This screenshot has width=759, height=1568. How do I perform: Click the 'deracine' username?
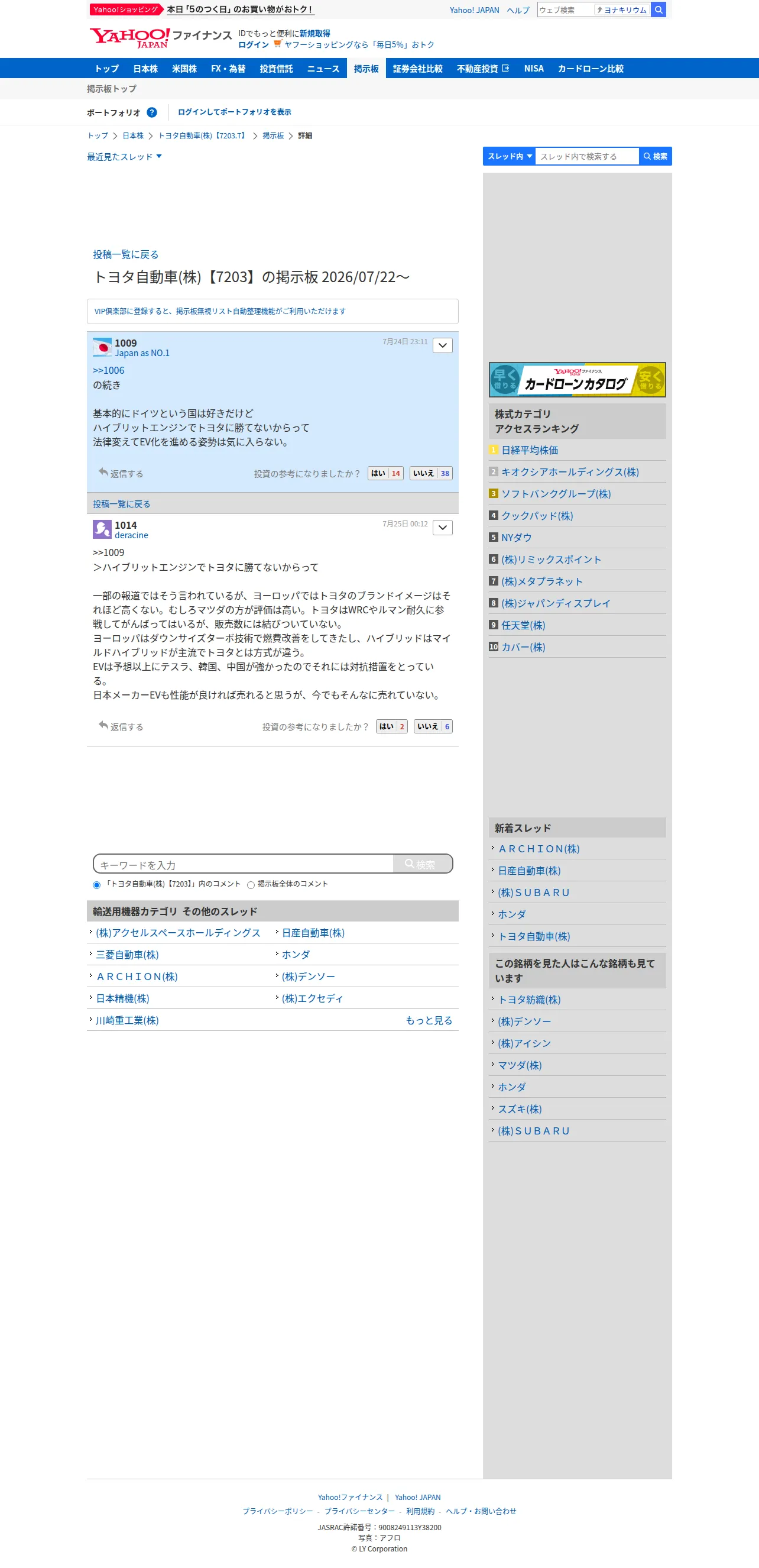tap(131, 535)
